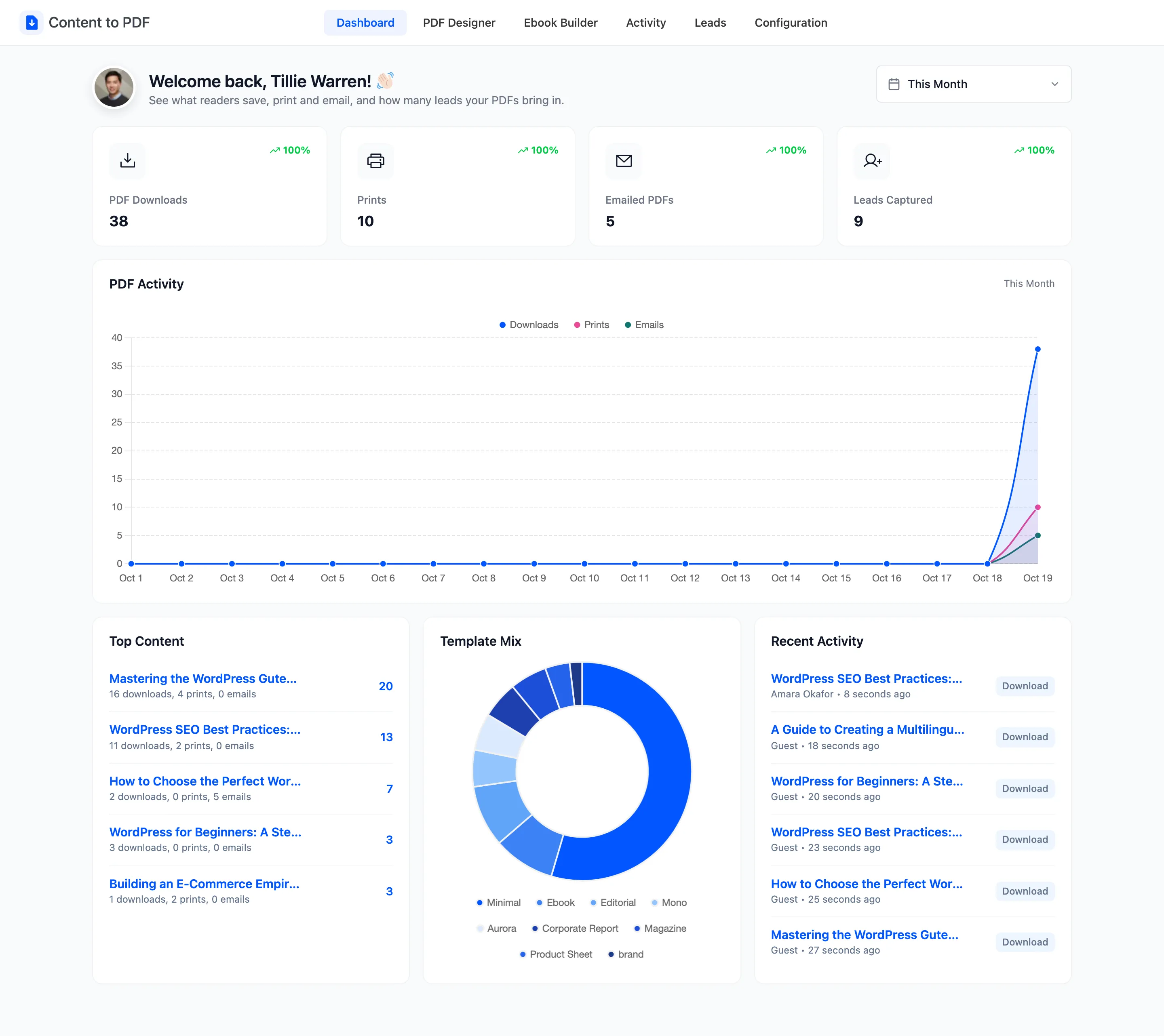
Task: Click the PDF Downloads count 38
Action: click(x=118, y=221)
